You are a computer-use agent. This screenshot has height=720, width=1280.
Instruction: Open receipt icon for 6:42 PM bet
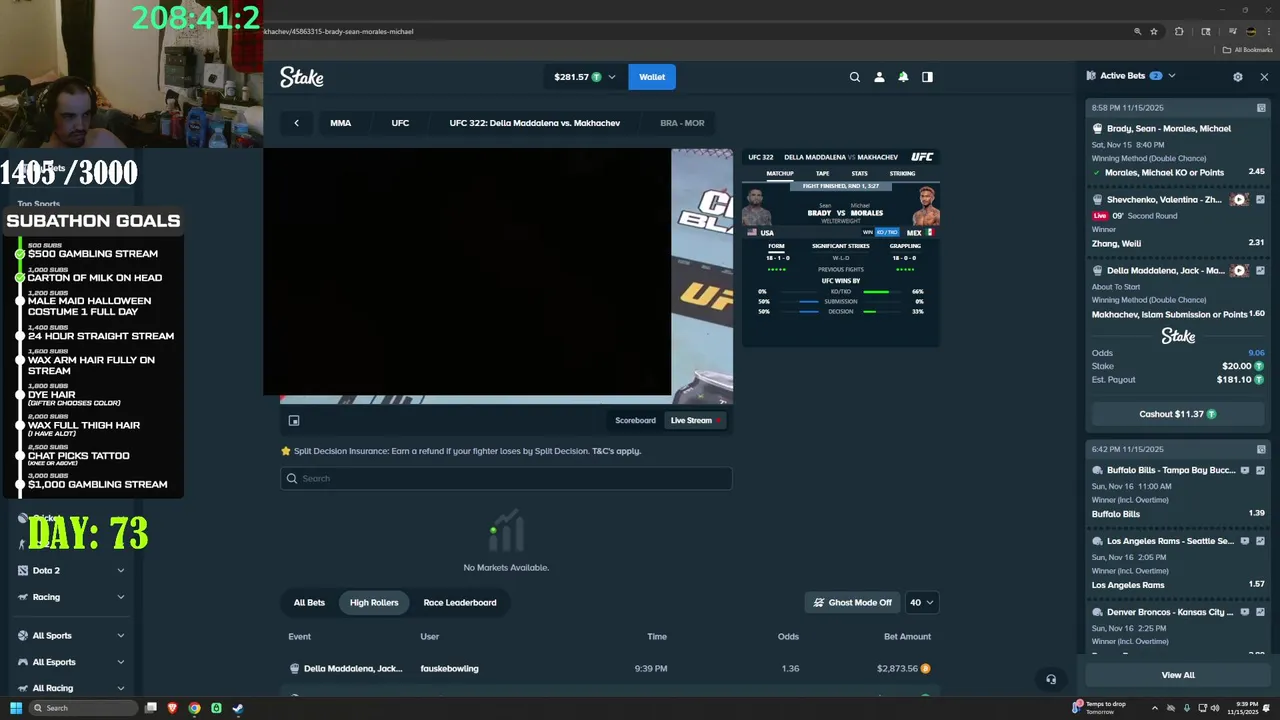1261,450
